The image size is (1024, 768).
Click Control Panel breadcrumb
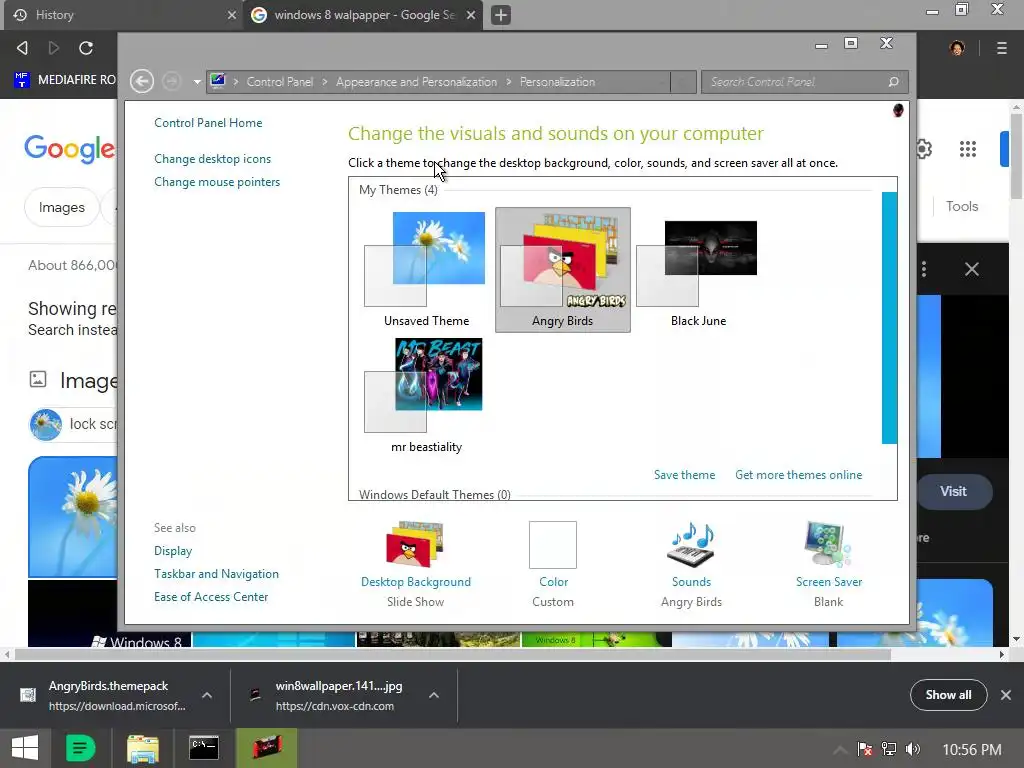(x=280, y=82)
